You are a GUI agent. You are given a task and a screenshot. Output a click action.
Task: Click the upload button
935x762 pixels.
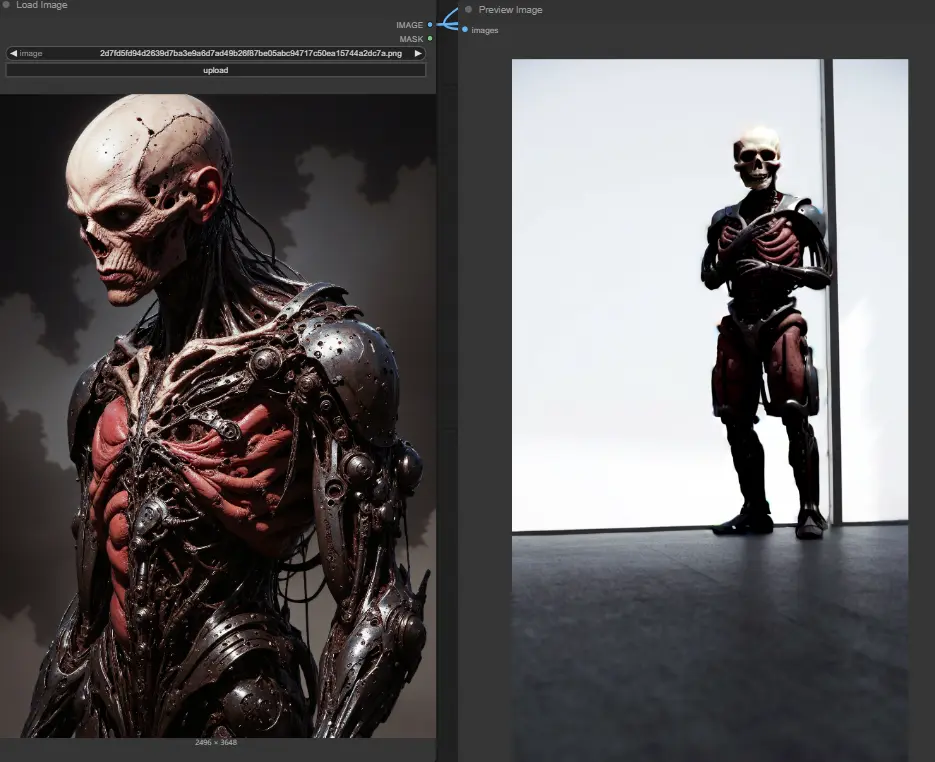[215, 70]
